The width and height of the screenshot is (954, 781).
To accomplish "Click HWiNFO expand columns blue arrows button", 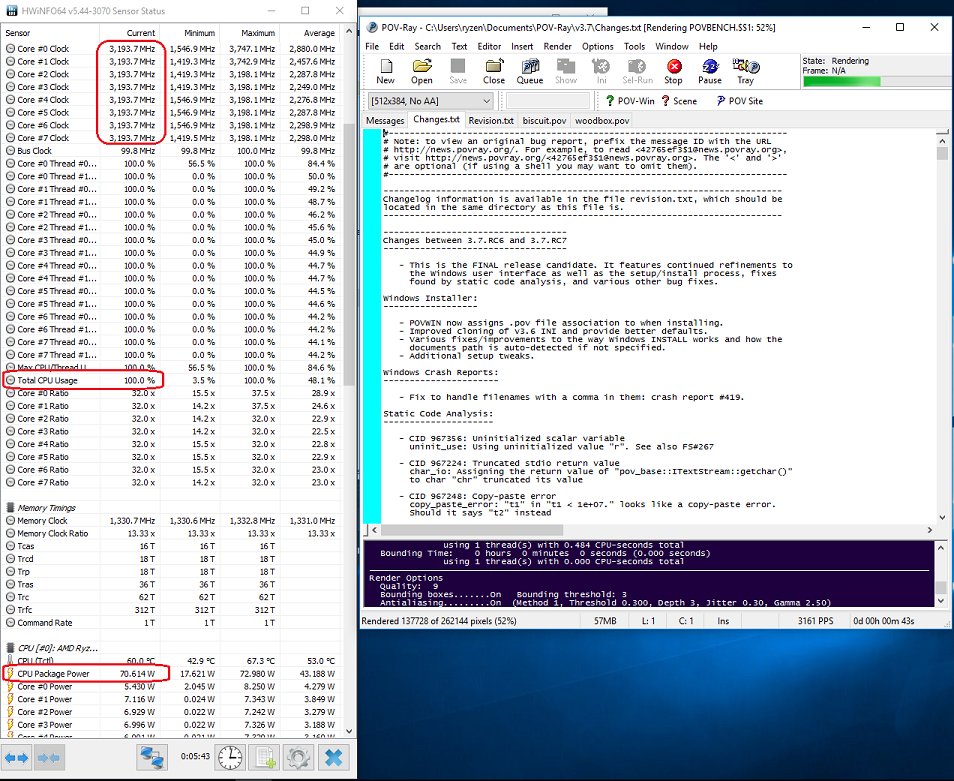I will click(16, 758).
